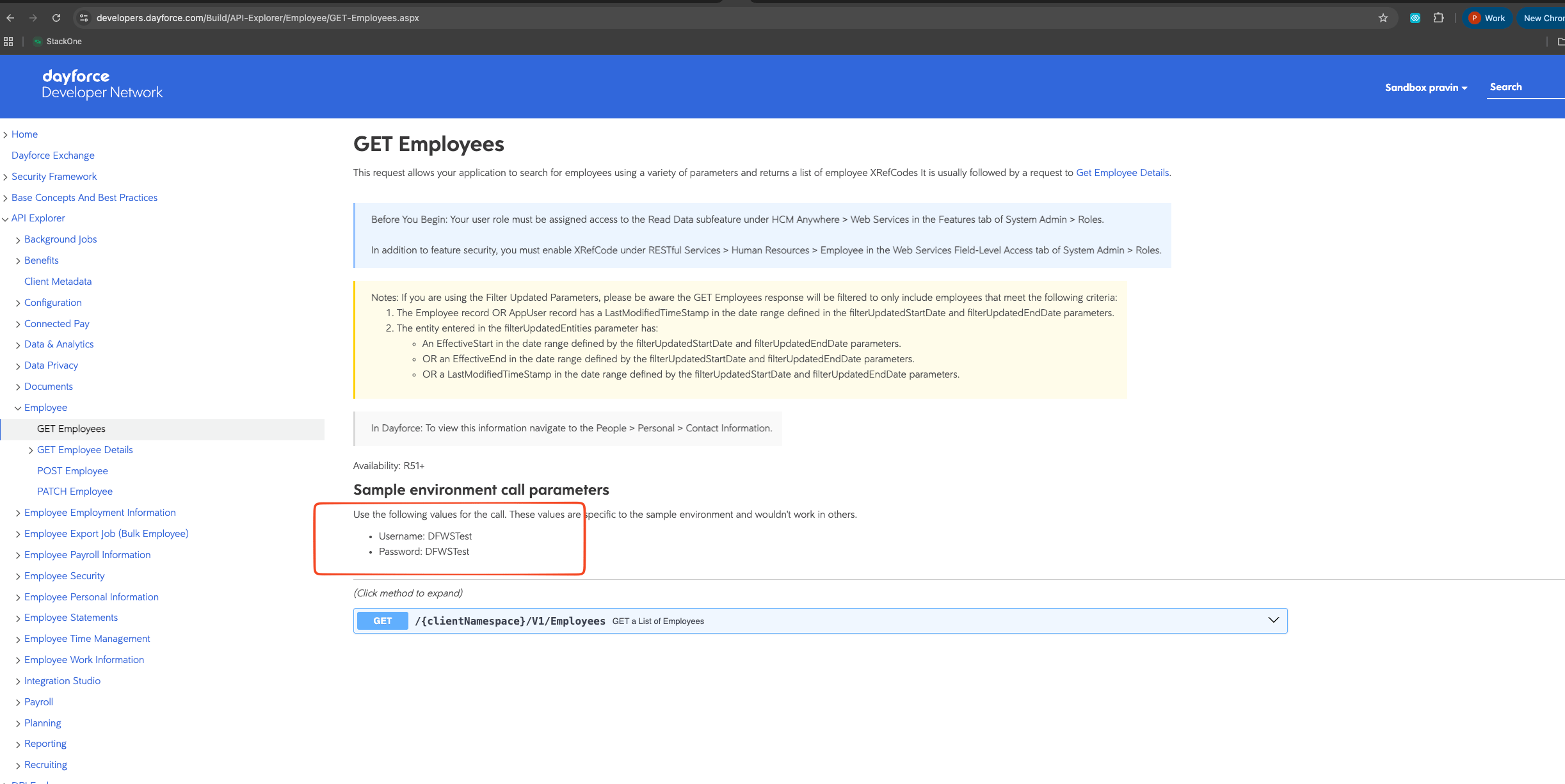The width and height of the screenshot is (1565, 784).
Task: Click the address bar URL
Action: coord(257,18)
